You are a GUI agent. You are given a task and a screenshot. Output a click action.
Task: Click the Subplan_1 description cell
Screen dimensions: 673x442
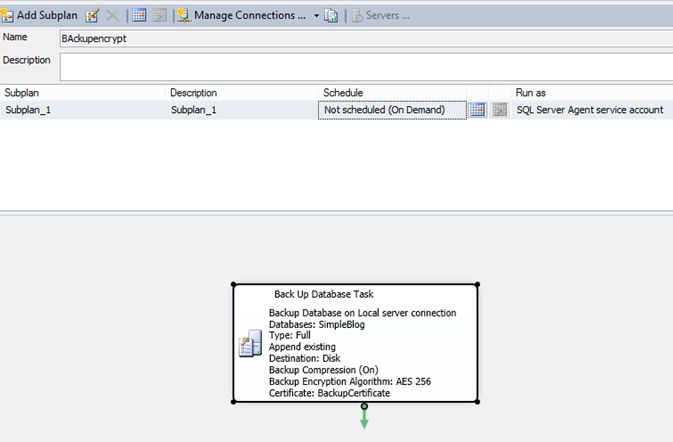[x=242, y=110]
